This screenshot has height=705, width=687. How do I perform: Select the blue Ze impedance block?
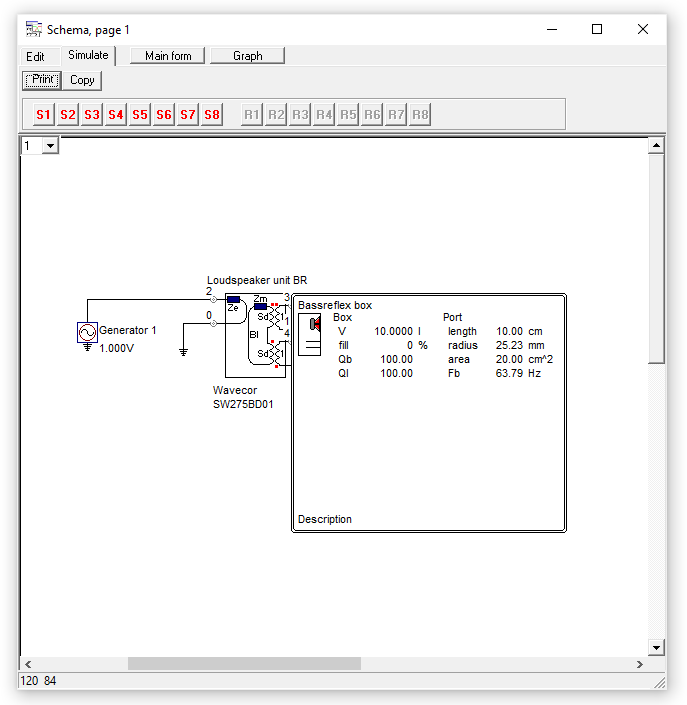[x=233, y=299]
